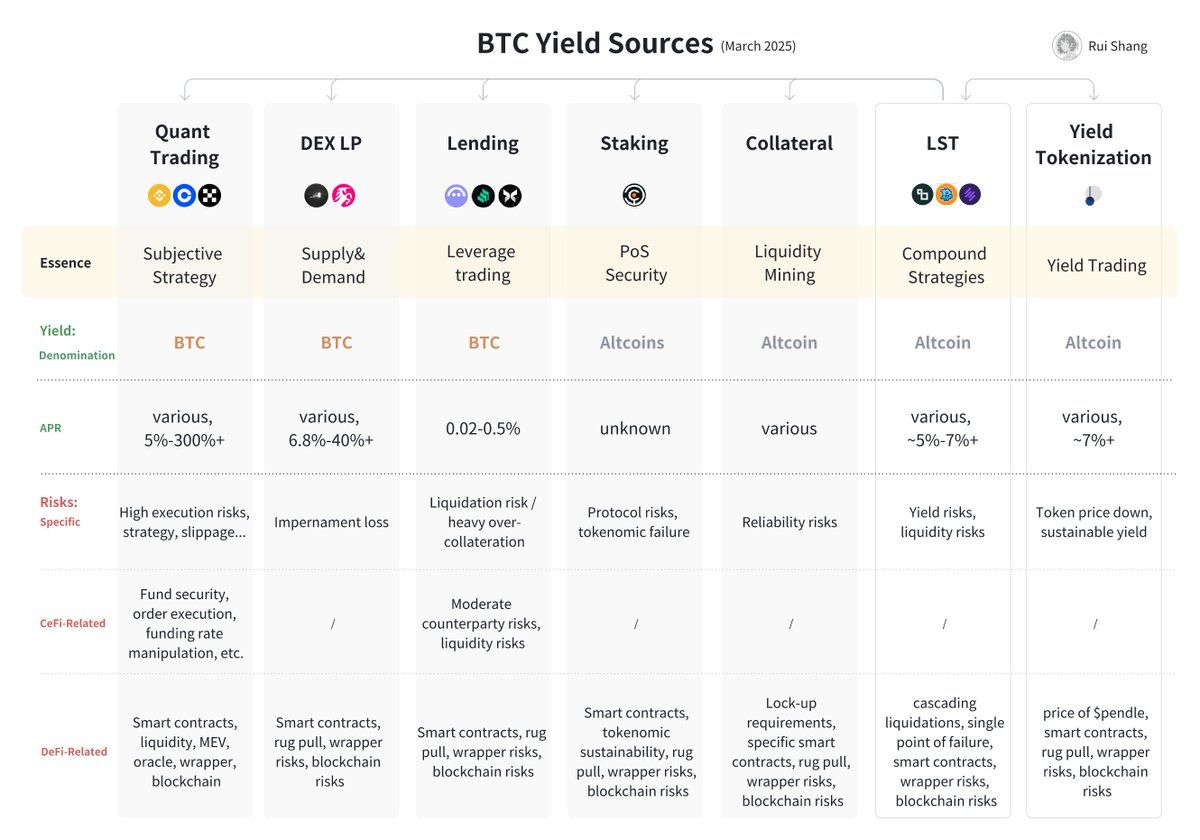Click the orange middle icon under LST
This screenshot has width=1200, height=840.
click(x=946, y=195)
